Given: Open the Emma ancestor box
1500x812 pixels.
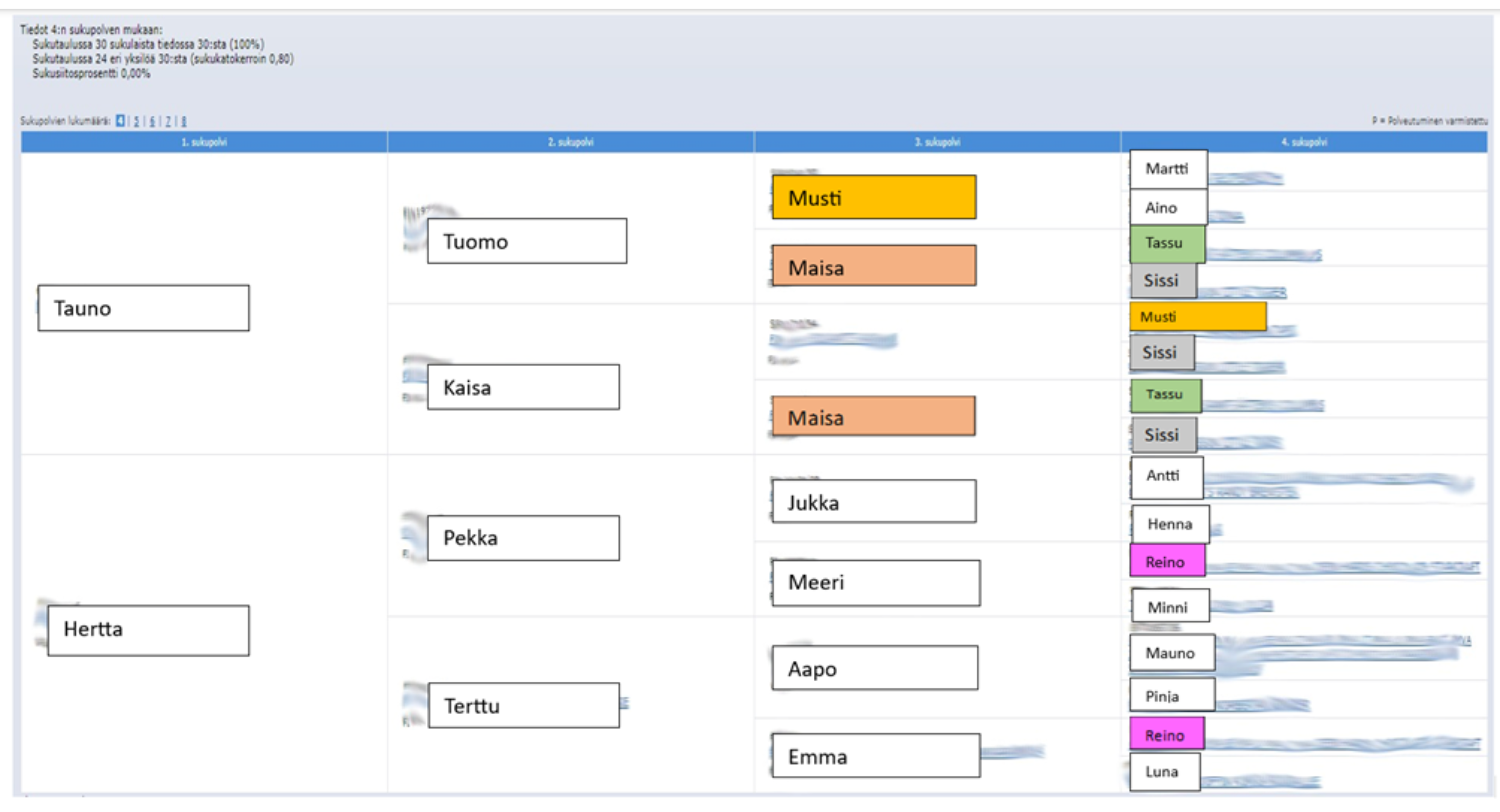Looking at the screenshot, I should pos(875,756).
